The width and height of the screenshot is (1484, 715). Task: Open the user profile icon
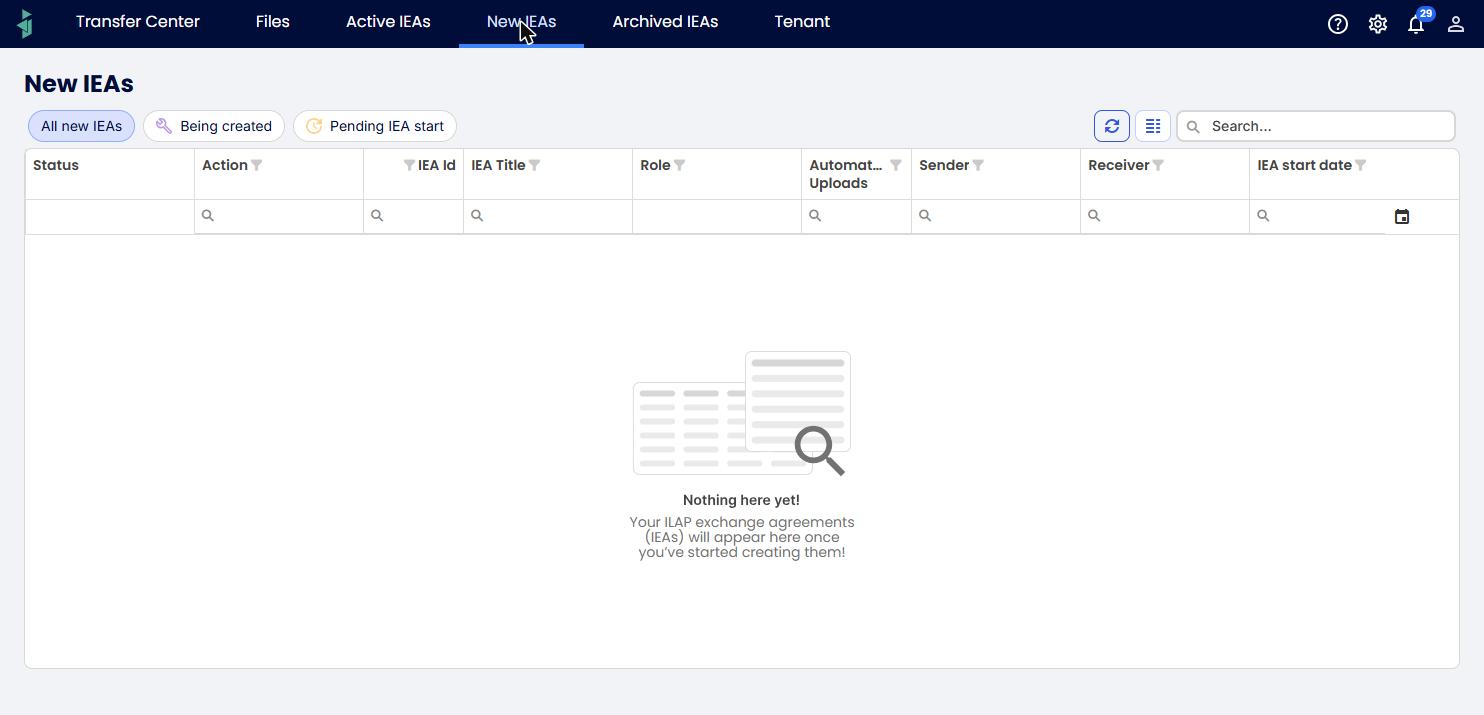1456,24
